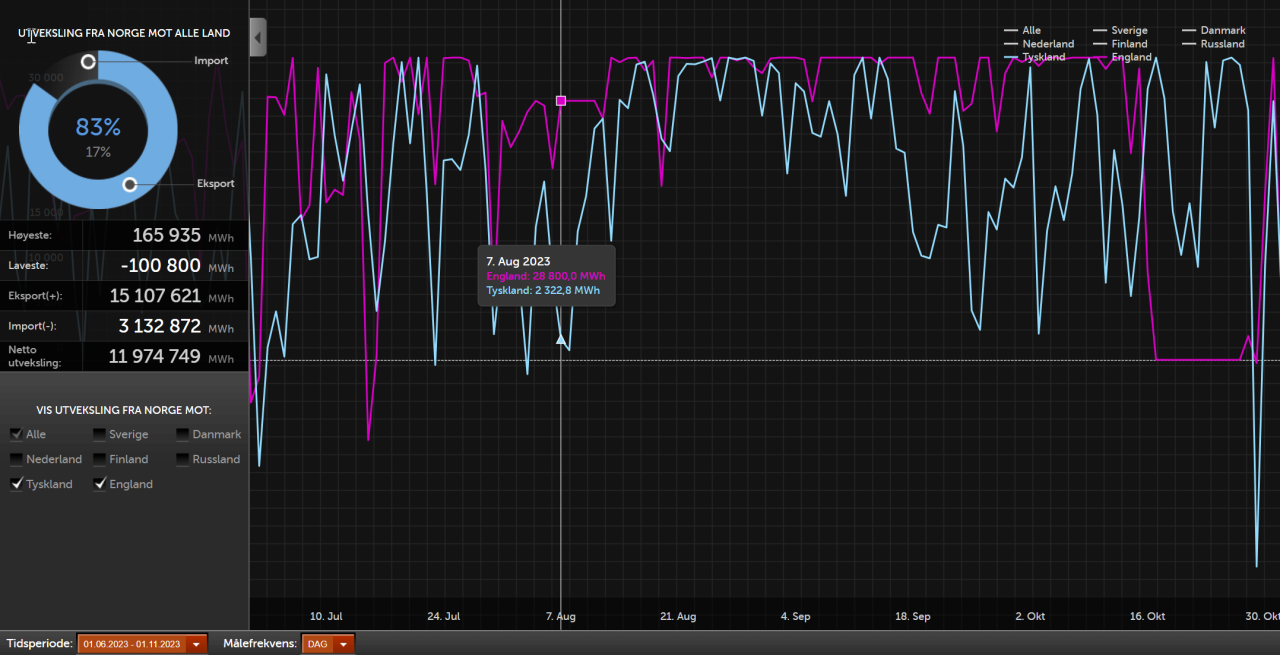Click the 83% value in the donut center
1280x655 pixels.
[x=98, y=127]
